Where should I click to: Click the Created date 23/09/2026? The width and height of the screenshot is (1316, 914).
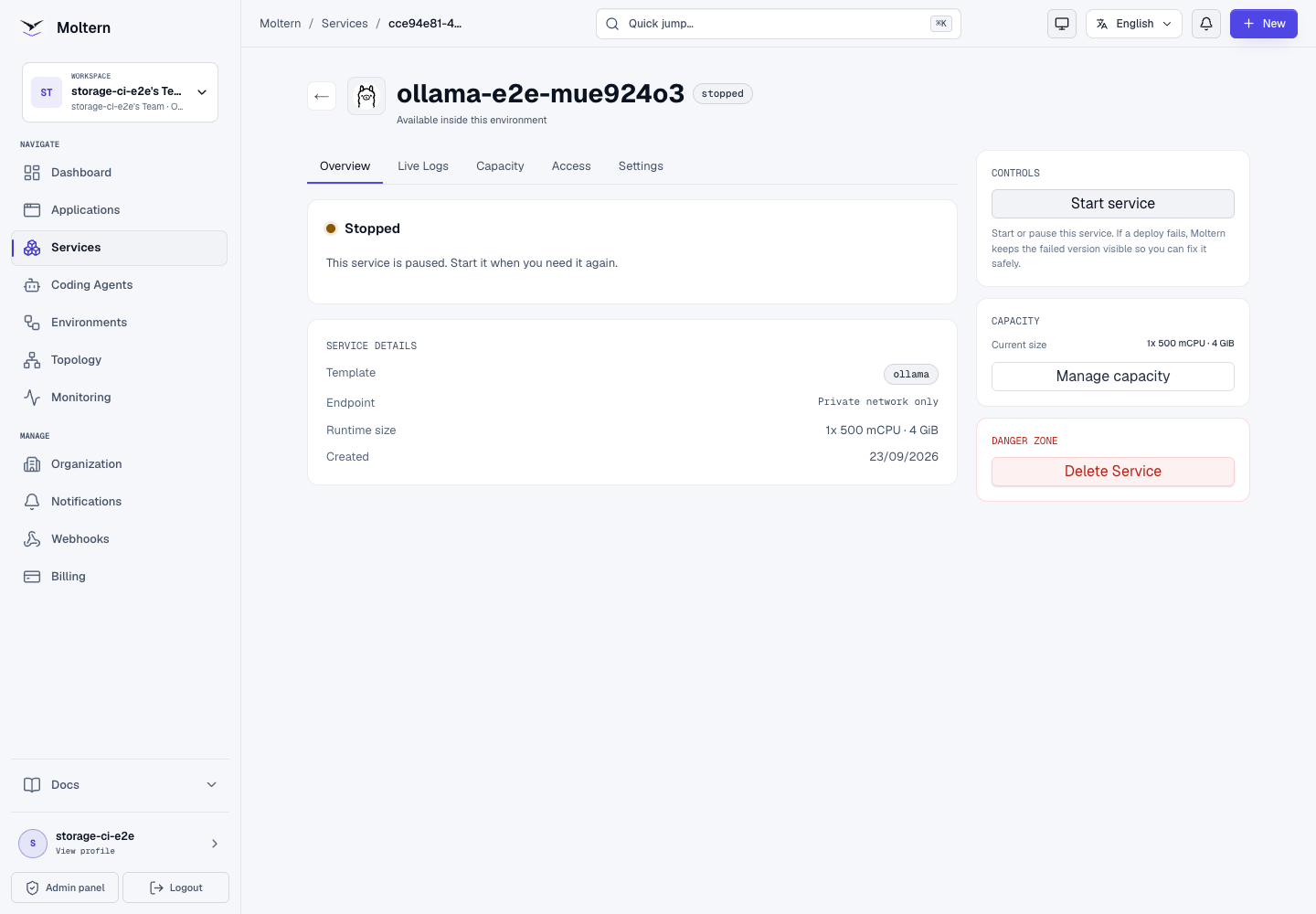pyautogui.click(x=904, y=457)
